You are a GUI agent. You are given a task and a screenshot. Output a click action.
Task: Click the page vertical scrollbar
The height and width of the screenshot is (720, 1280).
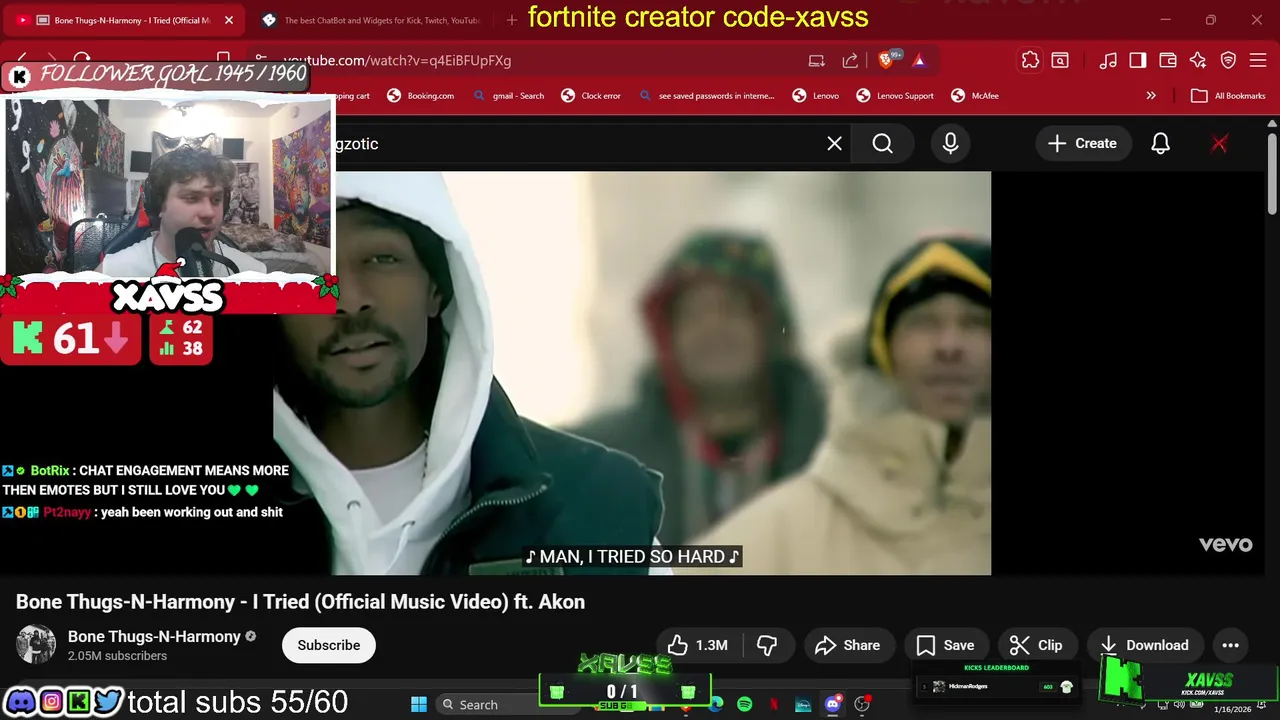1272,174
